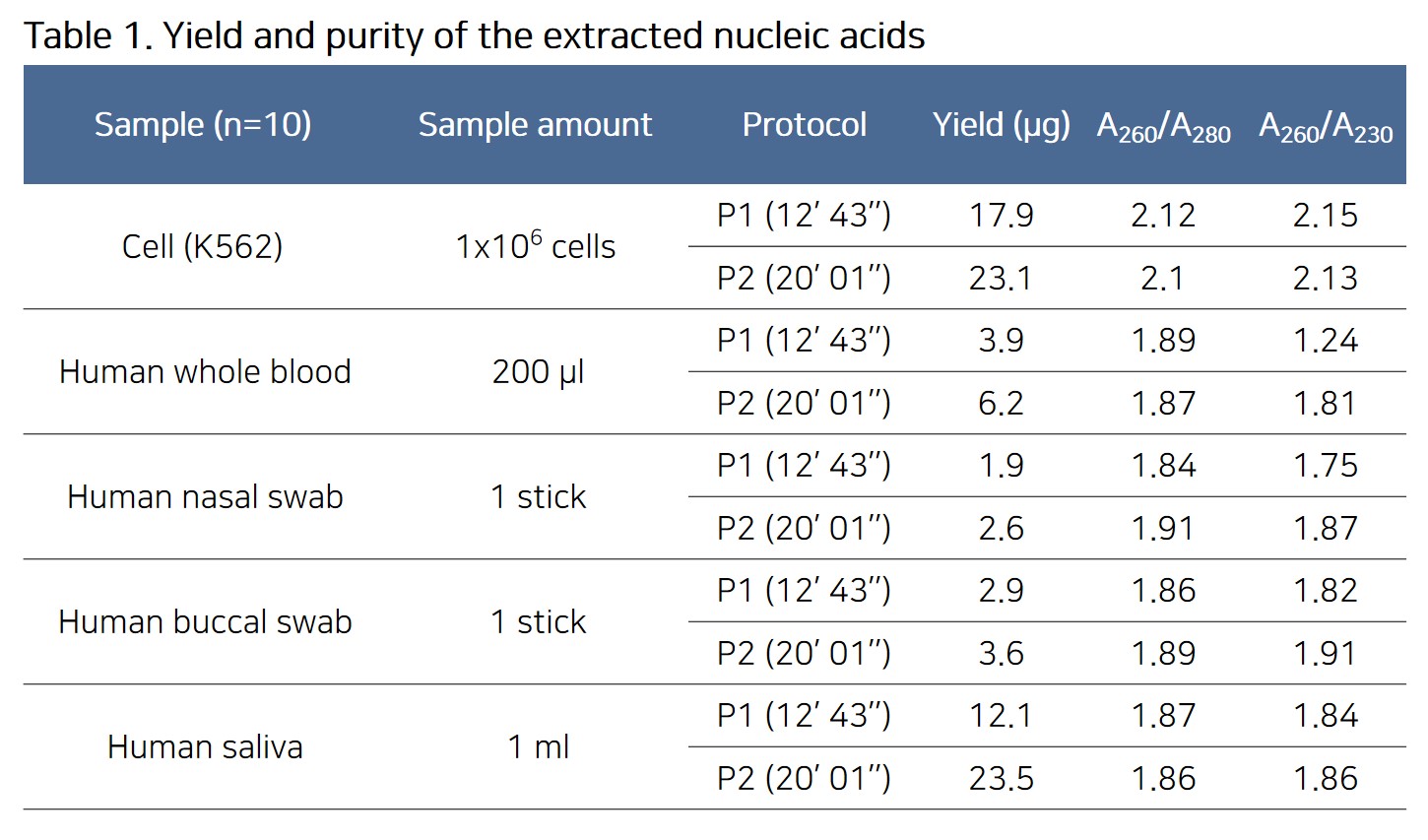This screenshot has width=1428, height=840.
Task: Click the 1 ml sample amount
Action: point(538,746)
